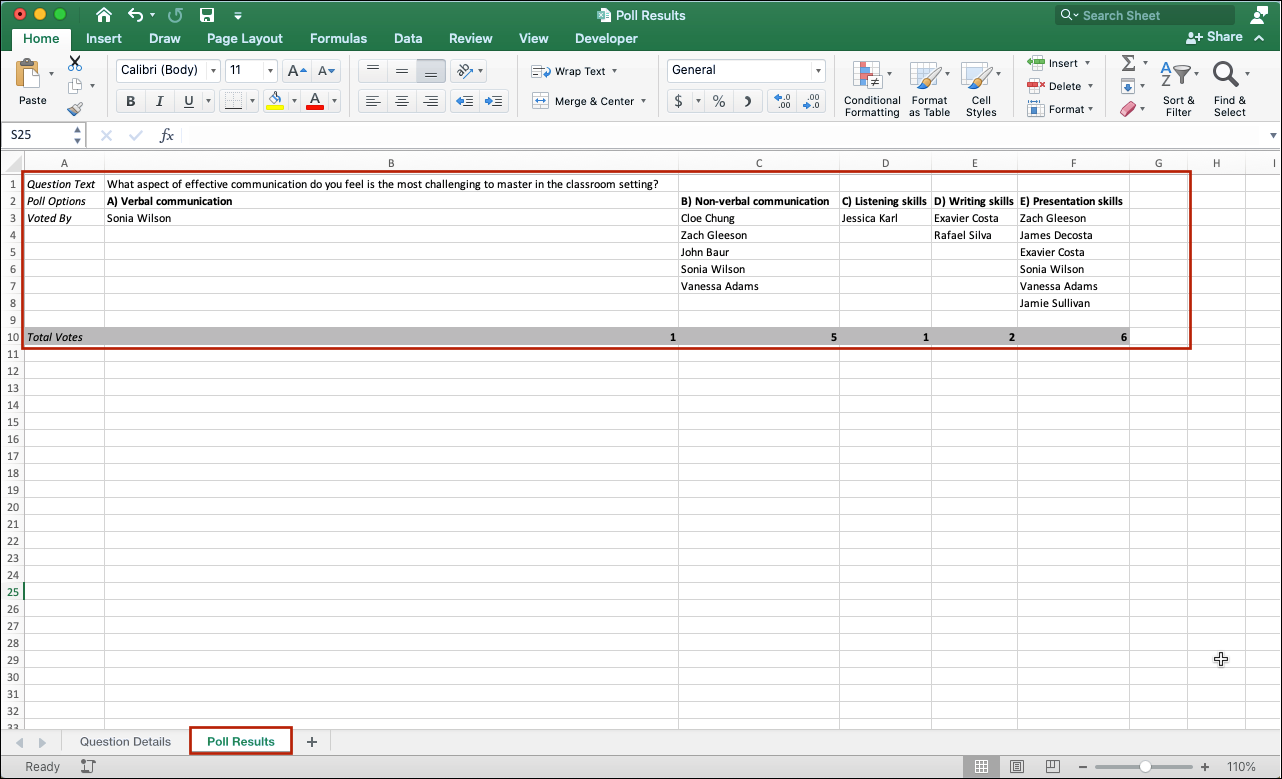Image resolution: width=1282 pixels, height=779 pixels.
Task: Switch to the Insert ribbon tab
Action: 104,38
